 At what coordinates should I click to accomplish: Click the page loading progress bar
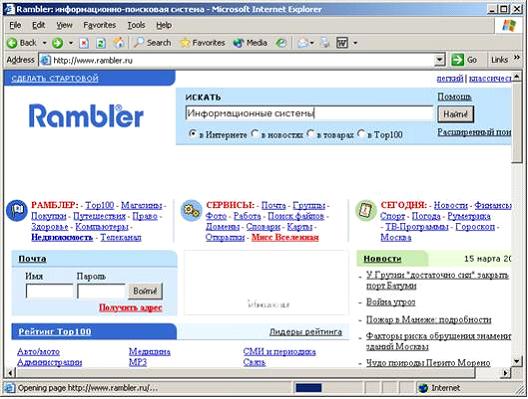(308, 388)
